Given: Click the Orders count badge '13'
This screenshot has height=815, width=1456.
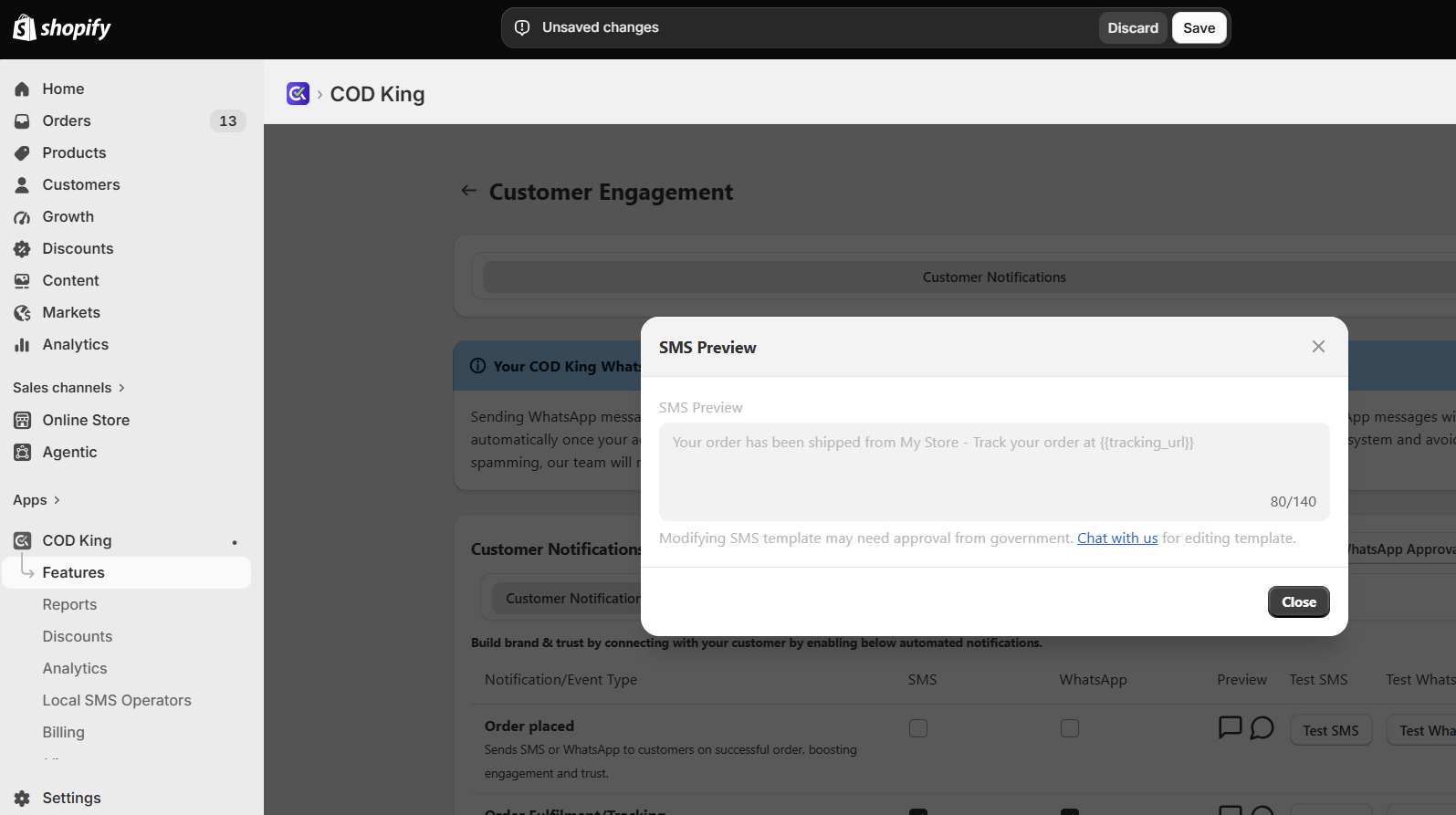Looking at the screenshot, I should click(228, 120).
